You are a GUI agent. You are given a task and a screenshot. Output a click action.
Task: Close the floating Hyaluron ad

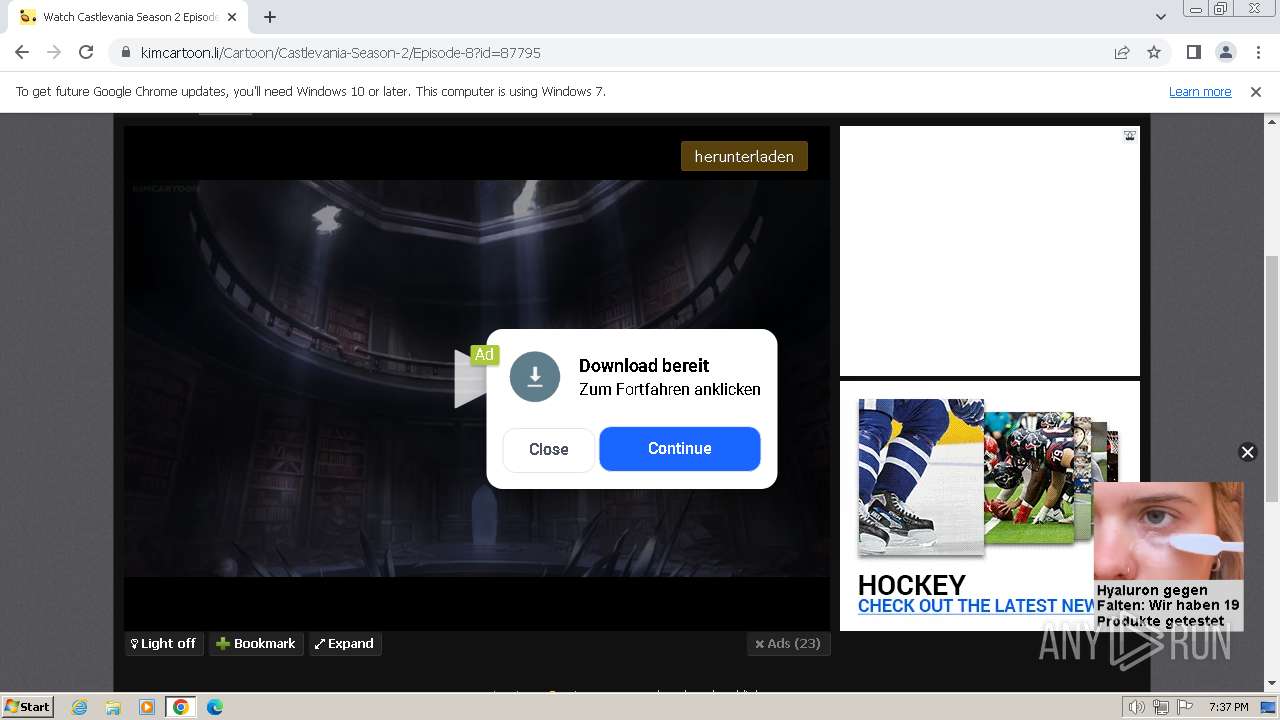pyautogui.click(x=1247, y=452)
